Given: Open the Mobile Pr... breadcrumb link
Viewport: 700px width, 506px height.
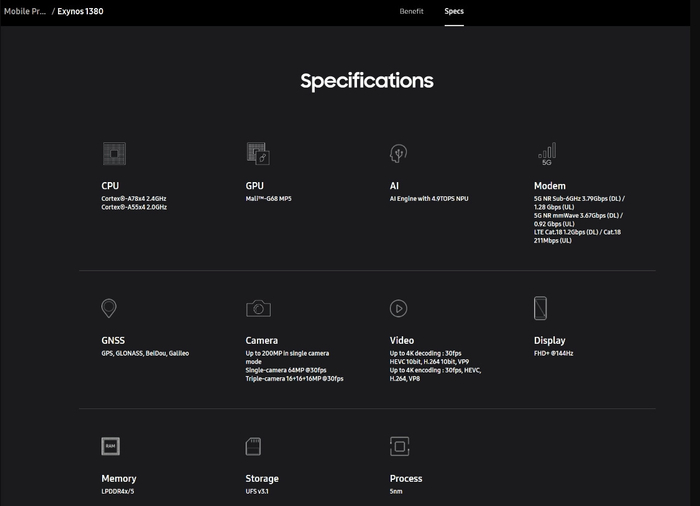Looking at the screenshot, I should coord(25,12).
